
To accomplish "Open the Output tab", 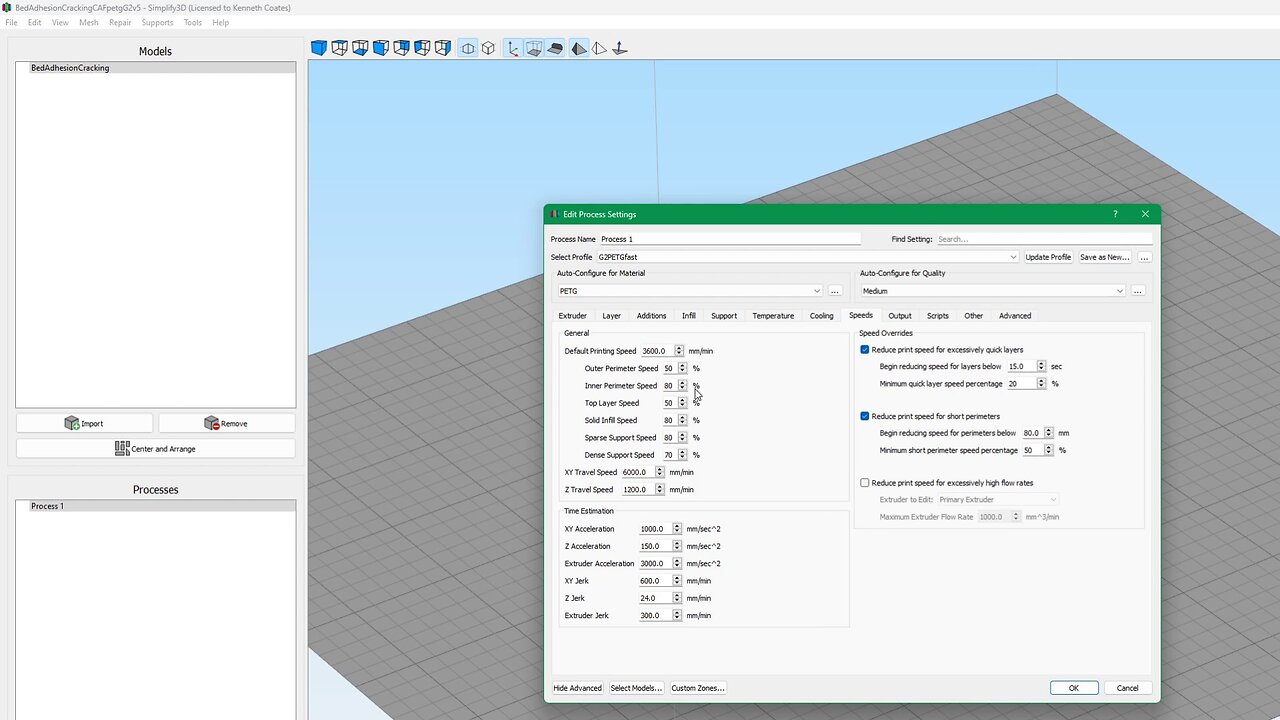I will point(900,316).
